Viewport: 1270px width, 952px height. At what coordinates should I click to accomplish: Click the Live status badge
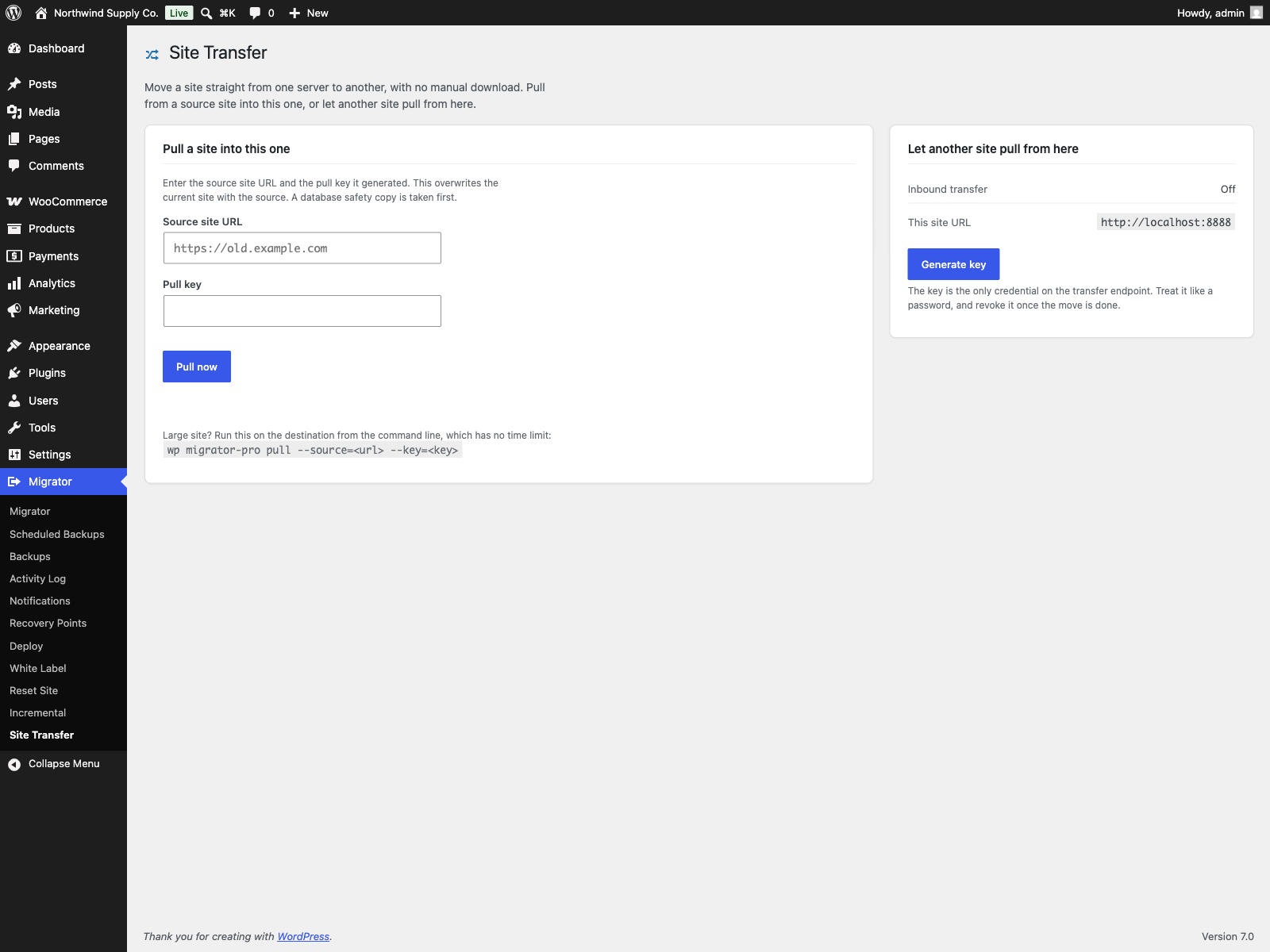point(179,13)
